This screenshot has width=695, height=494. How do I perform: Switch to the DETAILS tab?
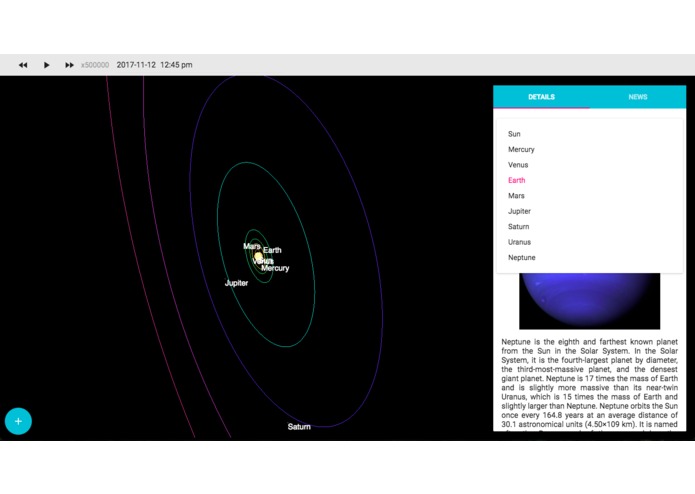541,97
